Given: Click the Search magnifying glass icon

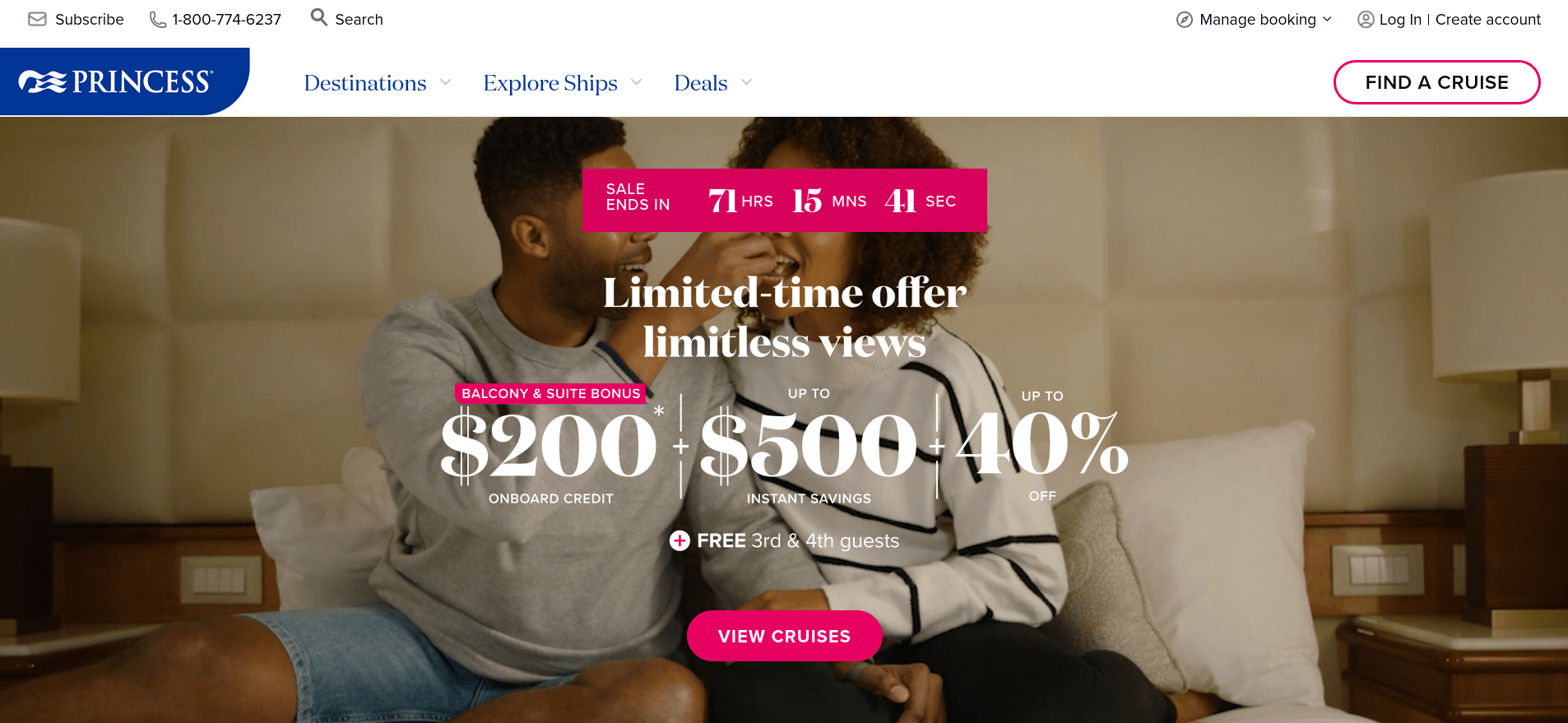Looking at the screenshot, I should pyautogui.click(x=318, y=17).
